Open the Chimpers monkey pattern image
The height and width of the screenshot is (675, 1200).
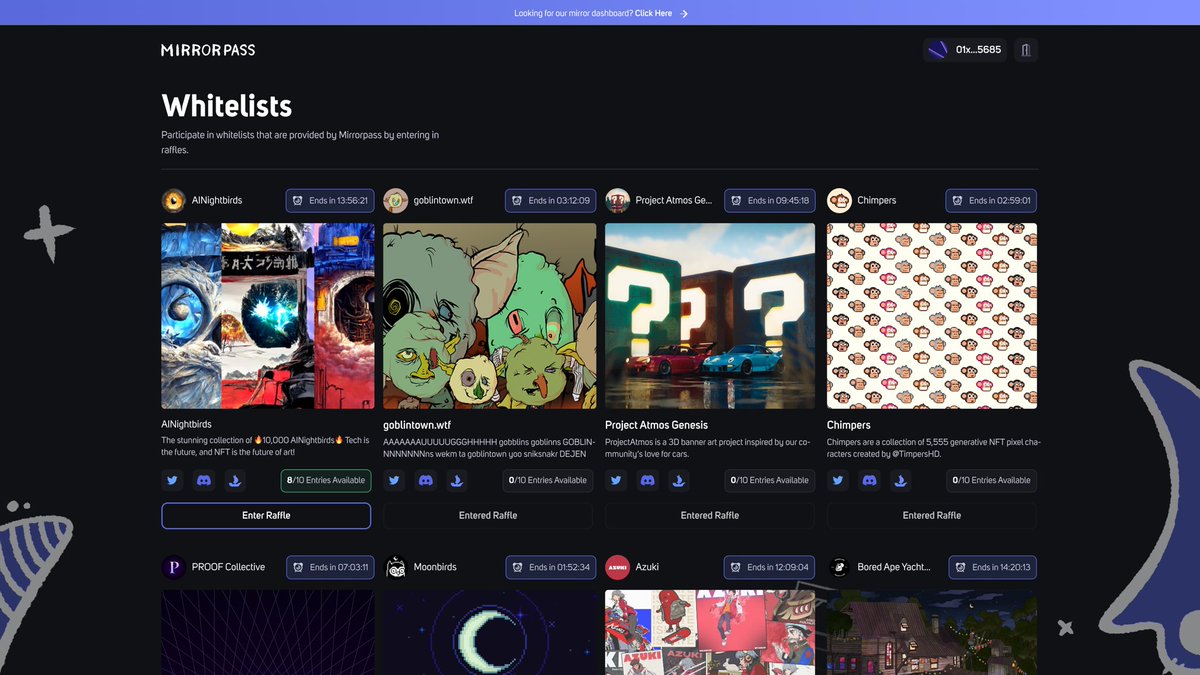coord(932,316)
